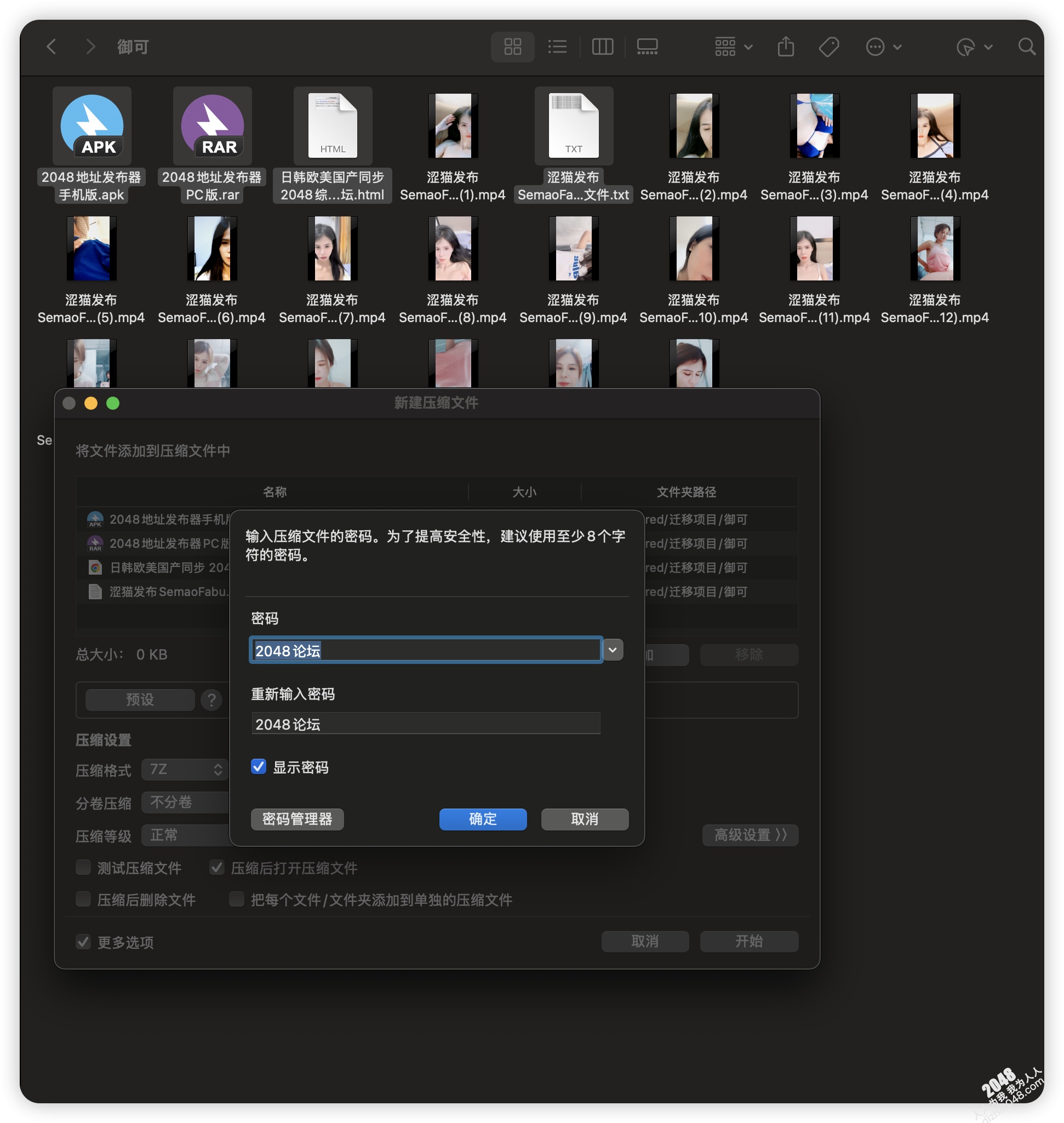The width and height of the screenshot is (1064, 1123).
Task: Switch Finder to icon grid view
Action: [x=512, y=47]
